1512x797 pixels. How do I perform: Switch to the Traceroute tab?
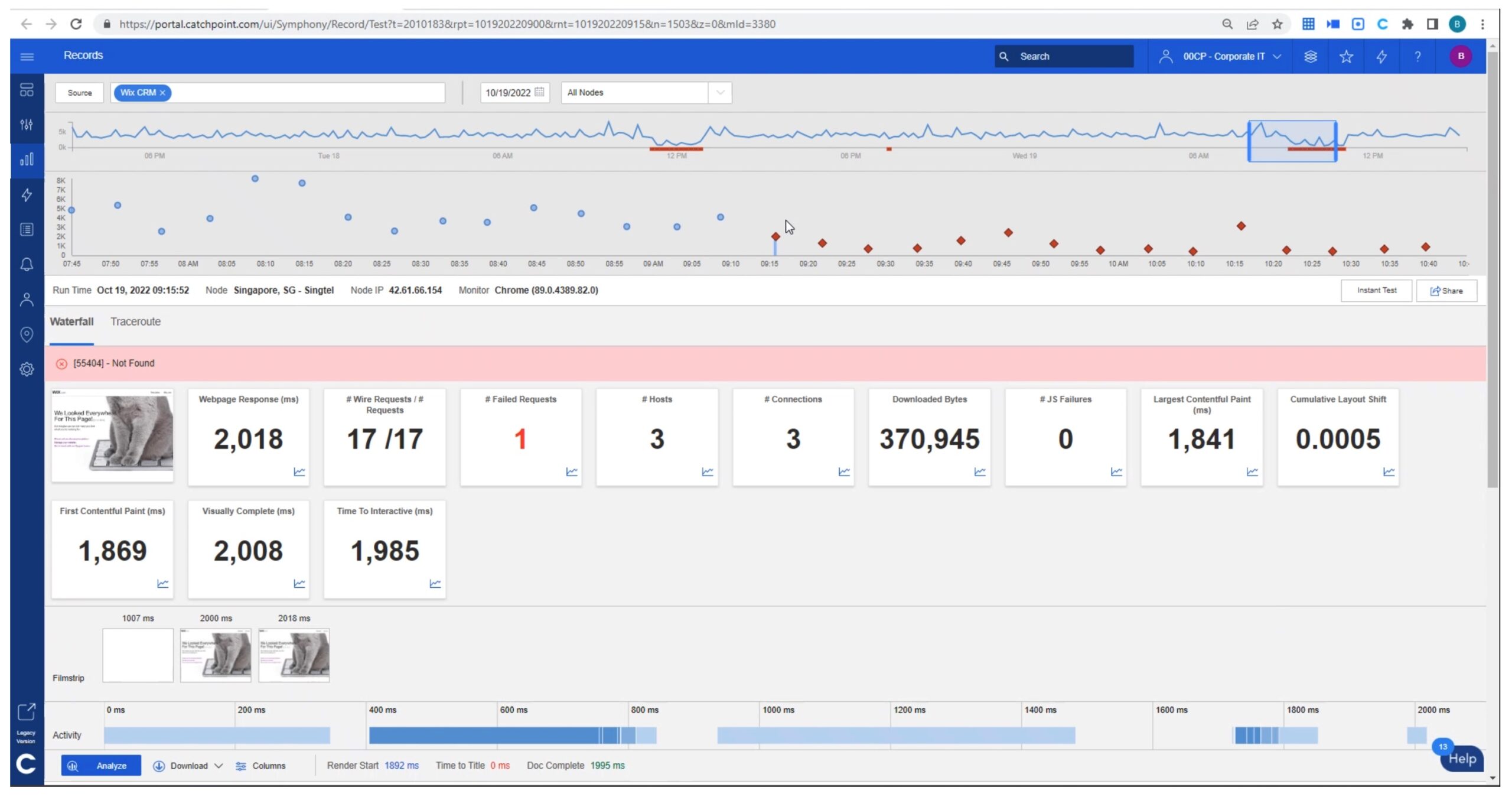point(135,321)
